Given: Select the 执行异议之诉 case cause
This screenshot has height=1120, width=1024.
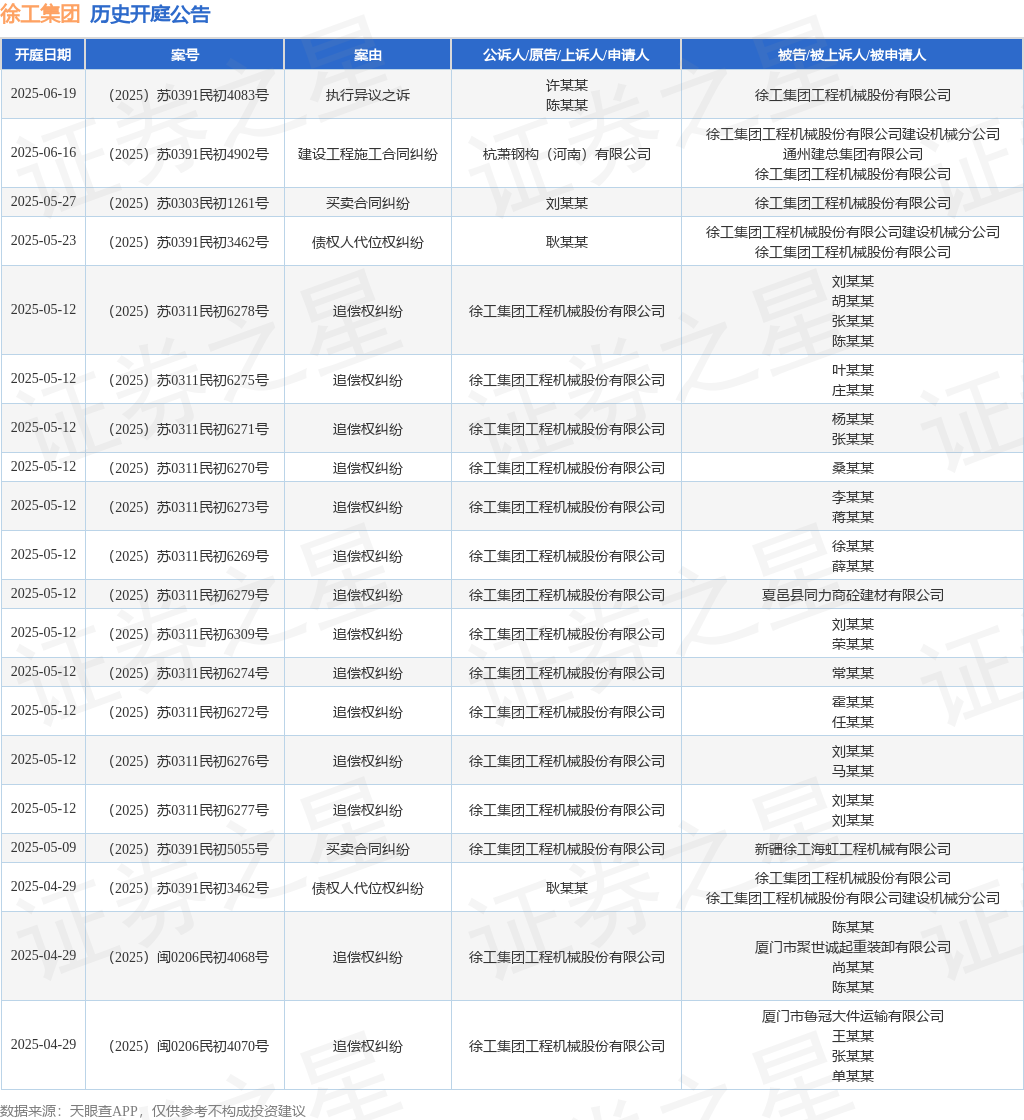Looking at the screenshot, I should [x=368, y=95].
